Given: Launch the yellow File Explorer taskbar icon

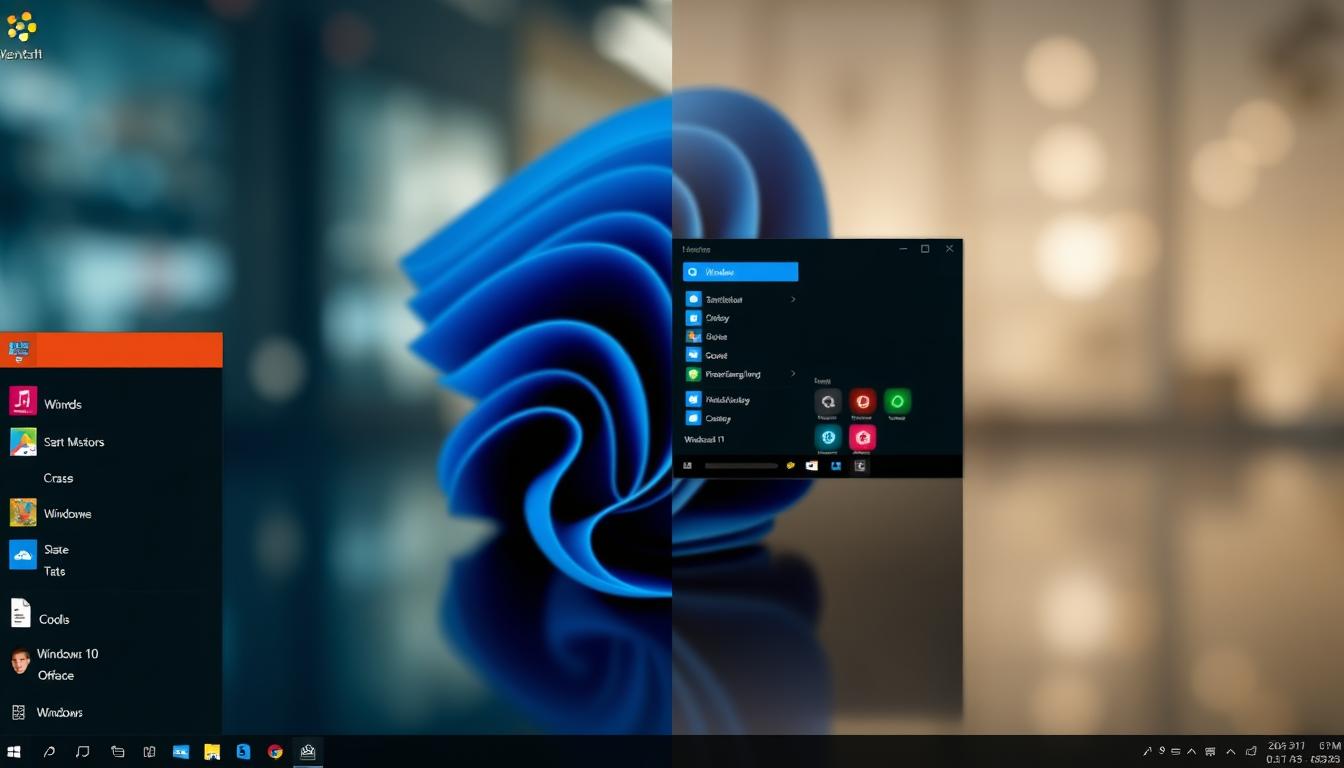Looking at the screenshot, I should pos(212,752).
